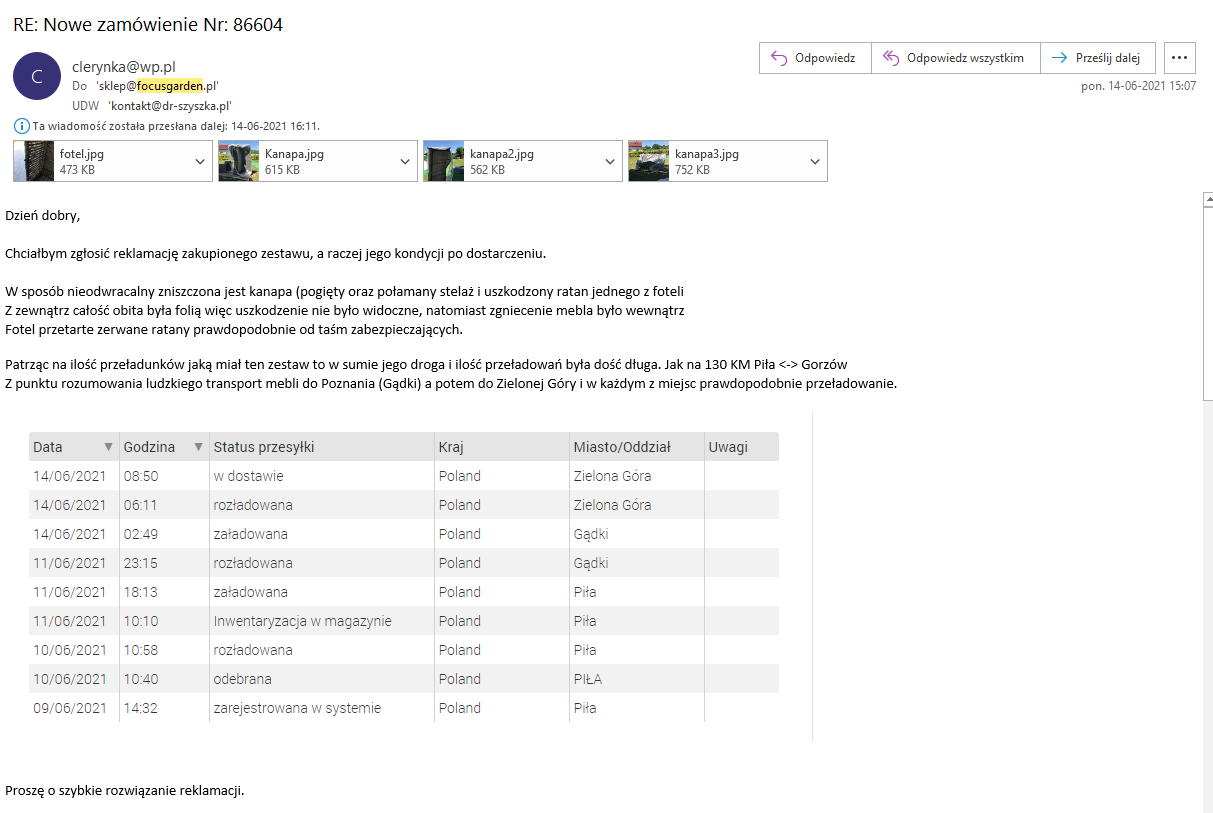Click the sender avatar circle "C"
Image resolution: width=1213 pixels, height=813 pixels.
click(37, 76)
